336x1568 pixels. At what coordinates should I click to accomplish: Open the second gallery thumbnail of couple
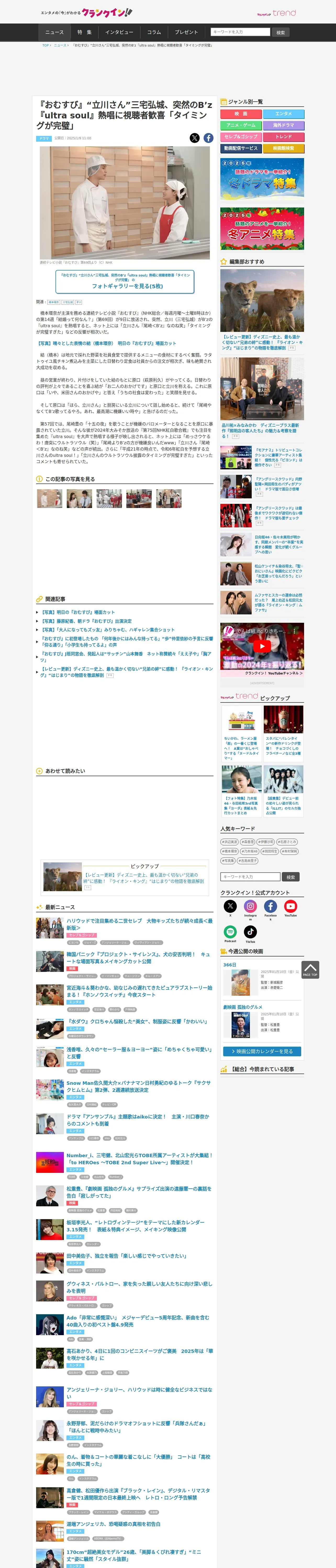pyautogui.click(x=79, y=499)
